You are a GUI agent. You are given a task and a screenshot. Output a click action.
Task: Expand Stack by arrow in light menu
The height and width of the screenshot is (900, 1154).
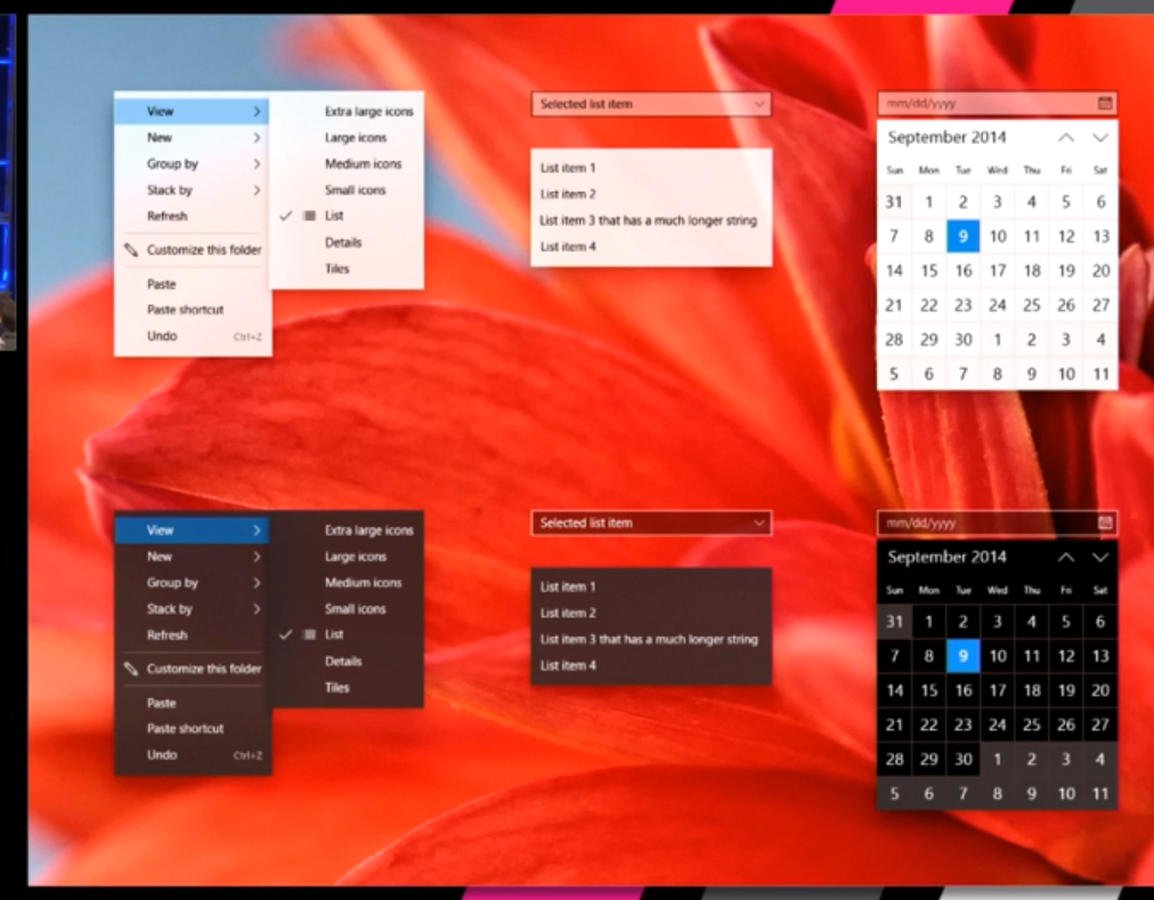coord(256,190)
